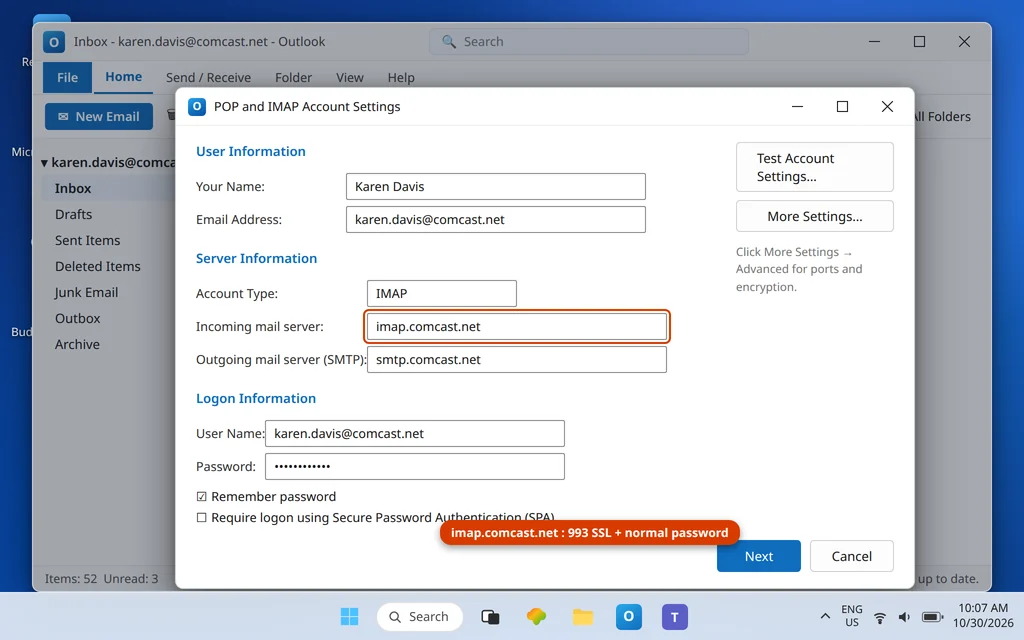Click the battery icon in the system tray

click(932, 617)
